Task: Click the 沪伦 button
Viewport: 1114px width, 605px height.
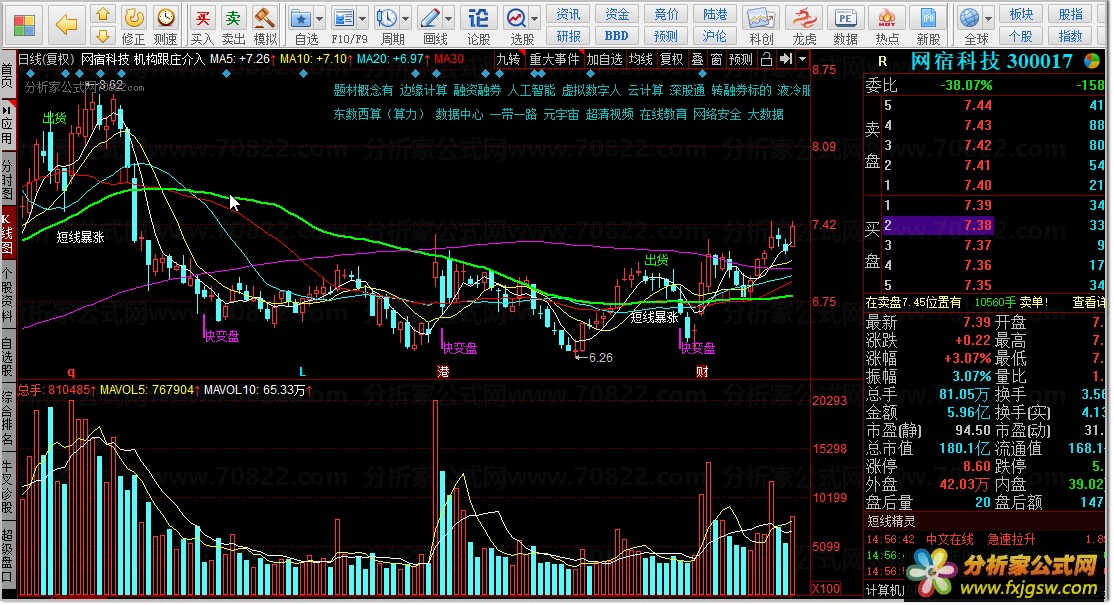Action: (715, 36)
